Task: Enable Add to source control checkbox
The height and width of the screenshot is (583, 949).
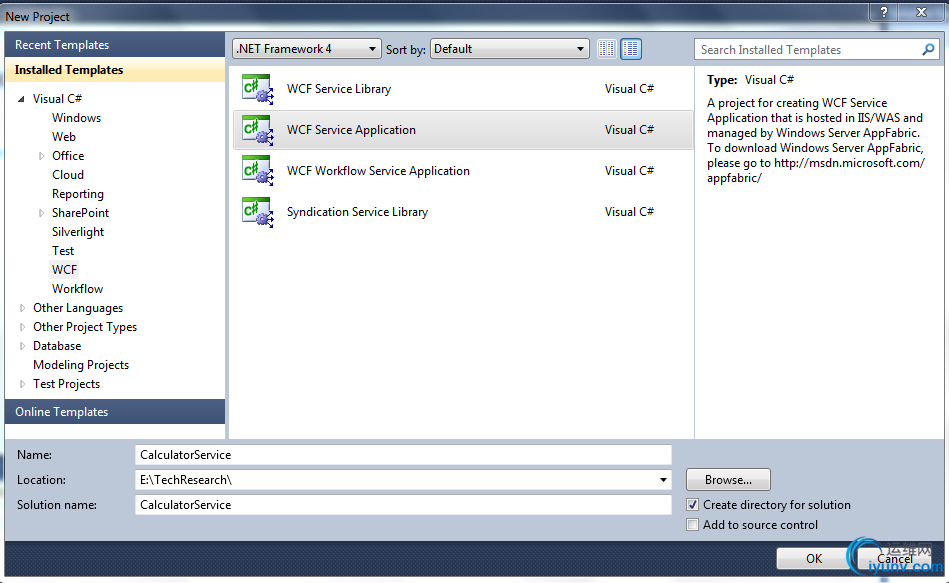Action: 692,525
